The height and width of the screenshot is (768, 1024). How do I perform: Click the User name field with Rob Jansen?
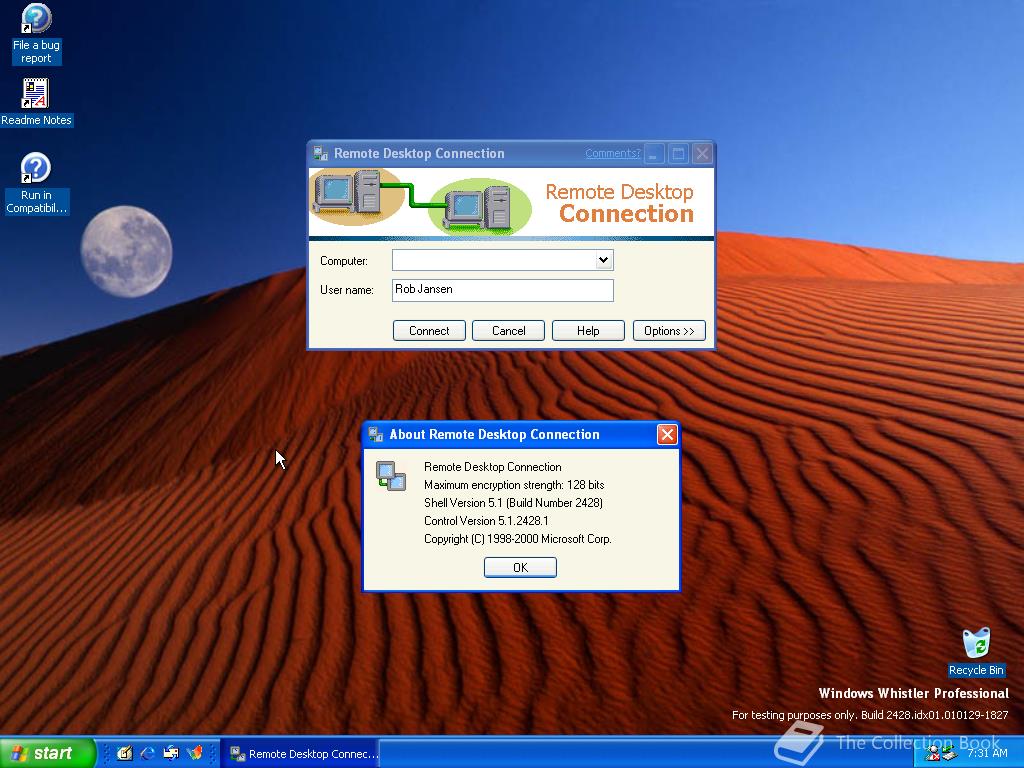pos(502,290)
